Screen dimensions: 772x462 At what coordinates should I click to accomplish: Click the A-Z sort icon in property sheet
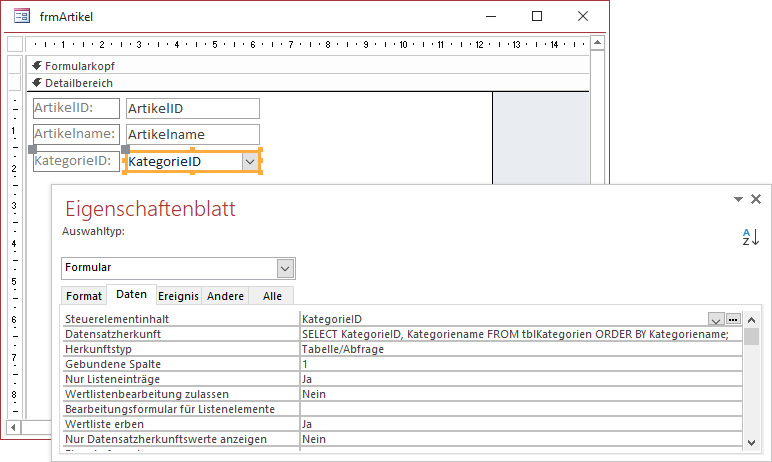[x=751, y=237]
